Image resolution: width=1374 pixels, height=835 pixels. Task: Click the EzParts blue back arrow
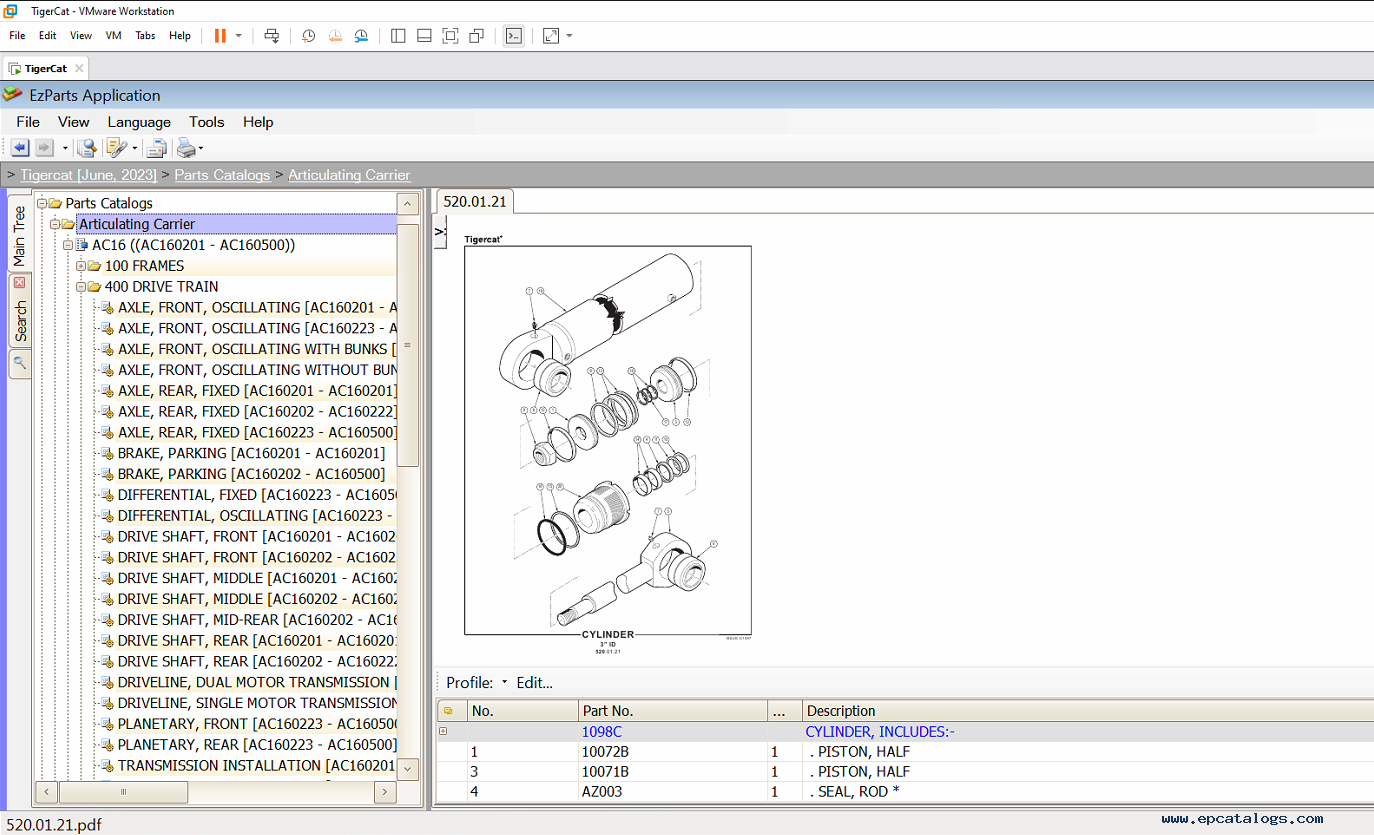21,148
